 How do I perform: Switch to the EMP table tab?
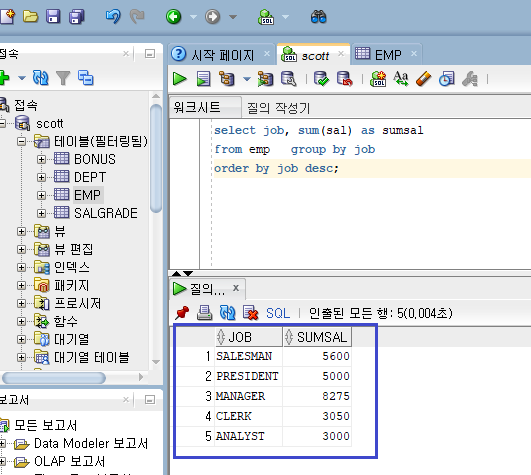tap(386, 55)
